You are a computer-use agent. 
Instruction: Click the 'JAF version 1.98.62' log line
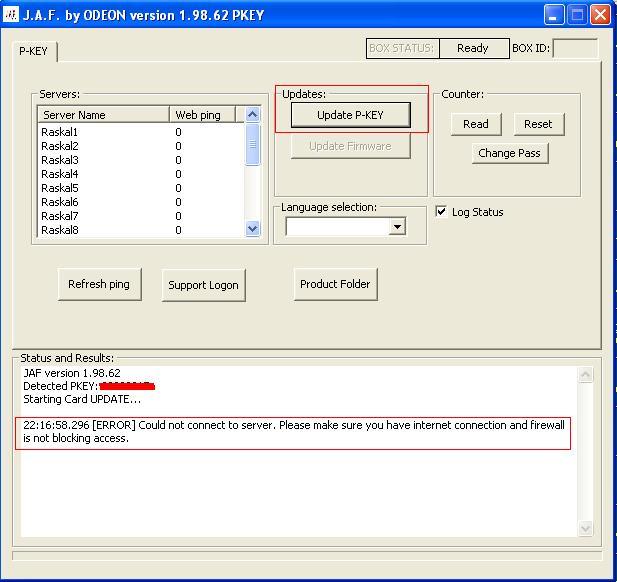[x=72, y=373]
